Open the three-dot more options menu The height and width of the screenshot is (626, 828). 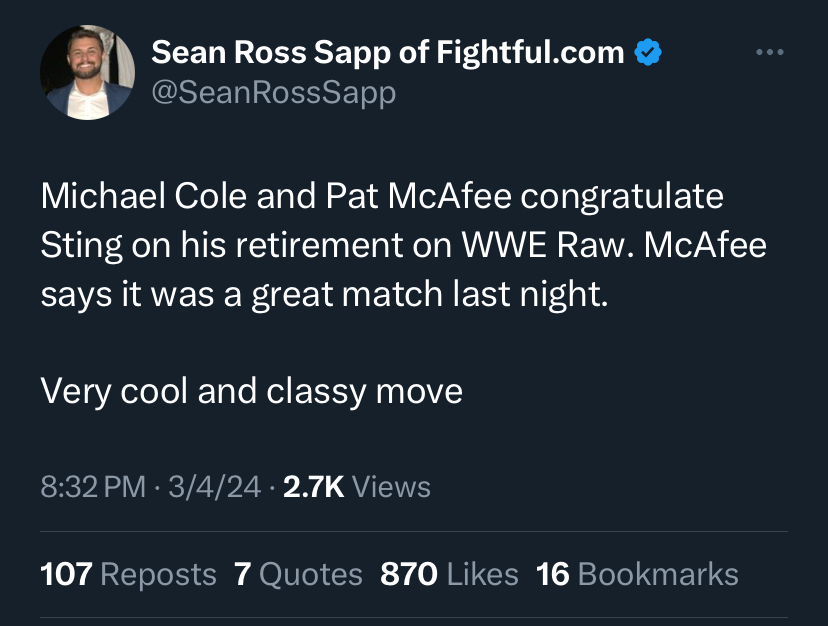point(770,52)
